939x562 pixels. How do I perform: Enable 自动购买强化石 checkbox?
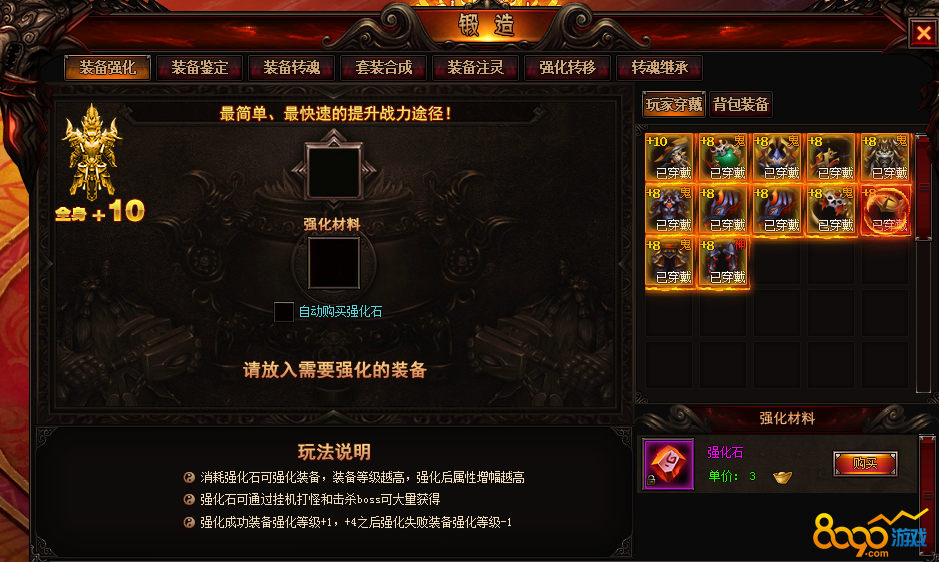tap(283, 312)
